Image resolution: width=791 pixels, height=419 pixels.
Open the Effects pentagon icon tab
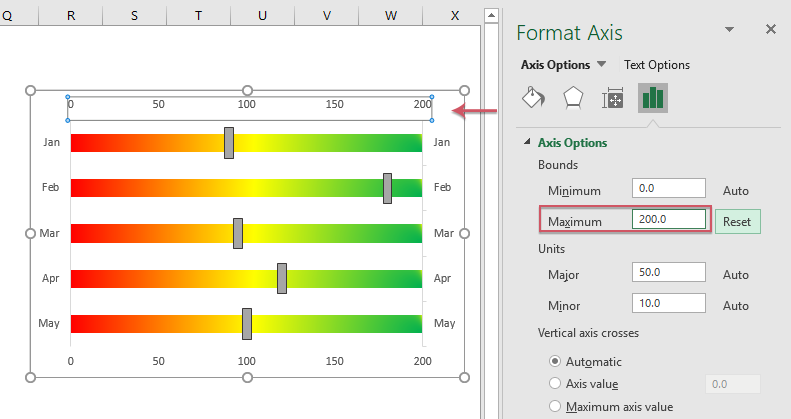pos(573,98)
